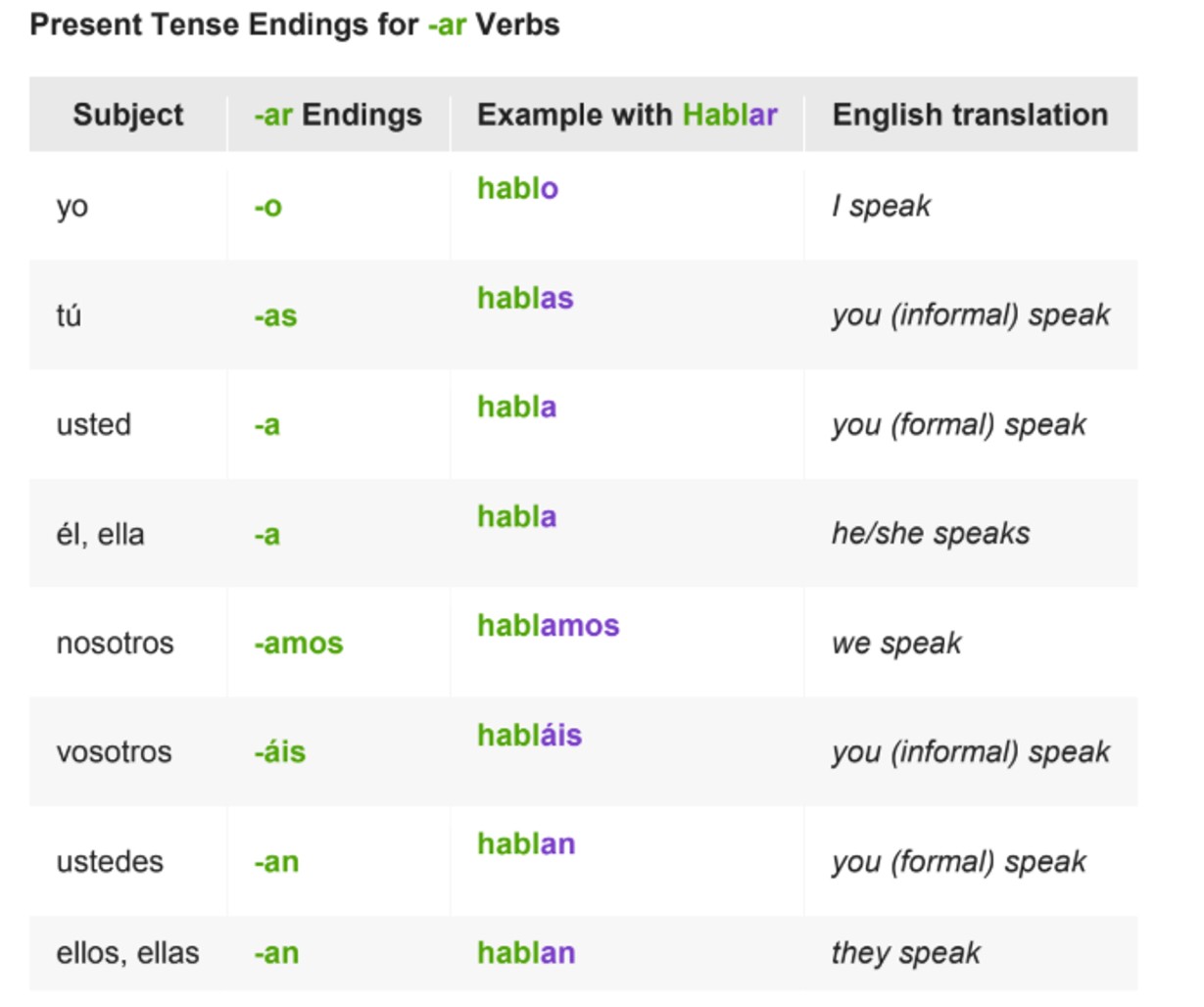
Task: Select the 'he/she speaks' translation
Action: pos(931,534)
